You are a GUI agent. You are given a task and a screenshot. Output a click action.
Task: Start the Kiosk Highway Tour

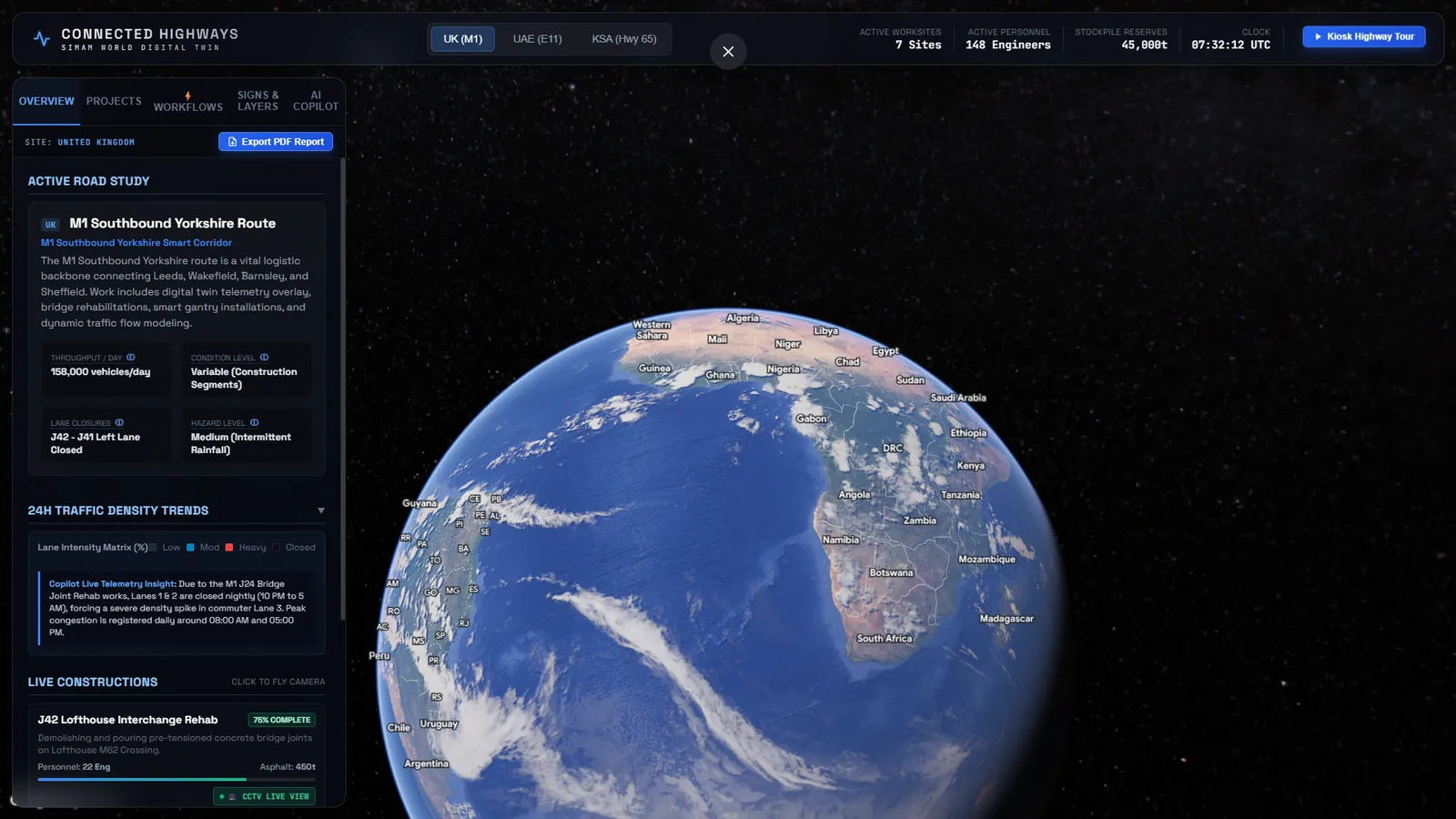1364,36
